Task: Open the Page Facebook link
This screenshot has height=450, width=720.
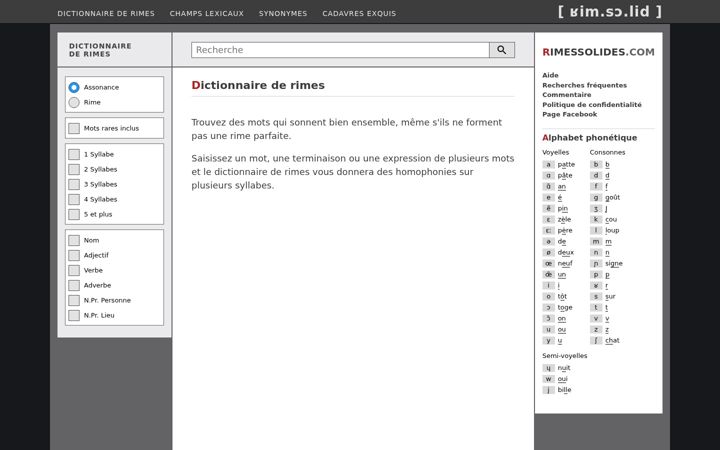Action: click(x=569, y=114)
